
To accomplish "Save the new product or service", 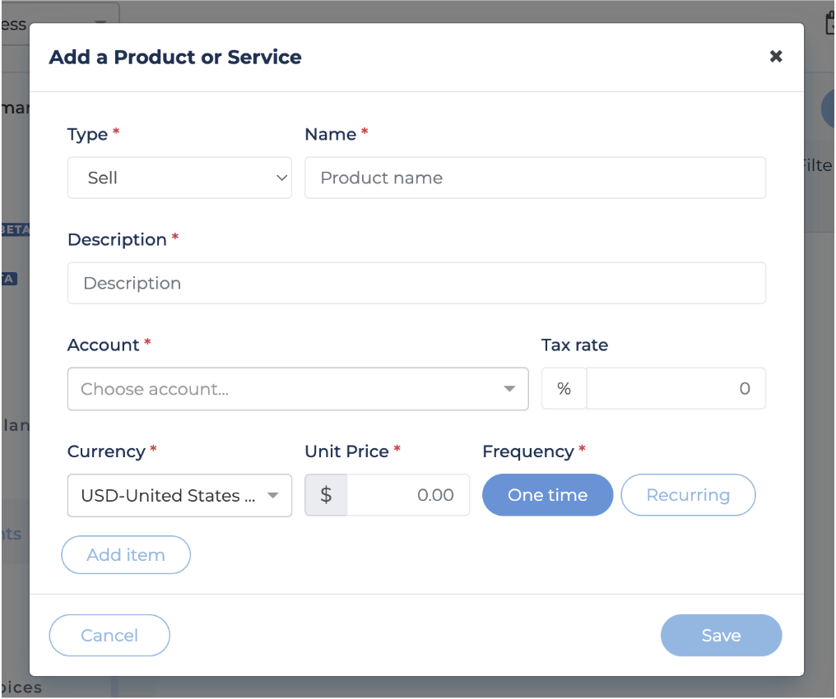I will (721, 635).
